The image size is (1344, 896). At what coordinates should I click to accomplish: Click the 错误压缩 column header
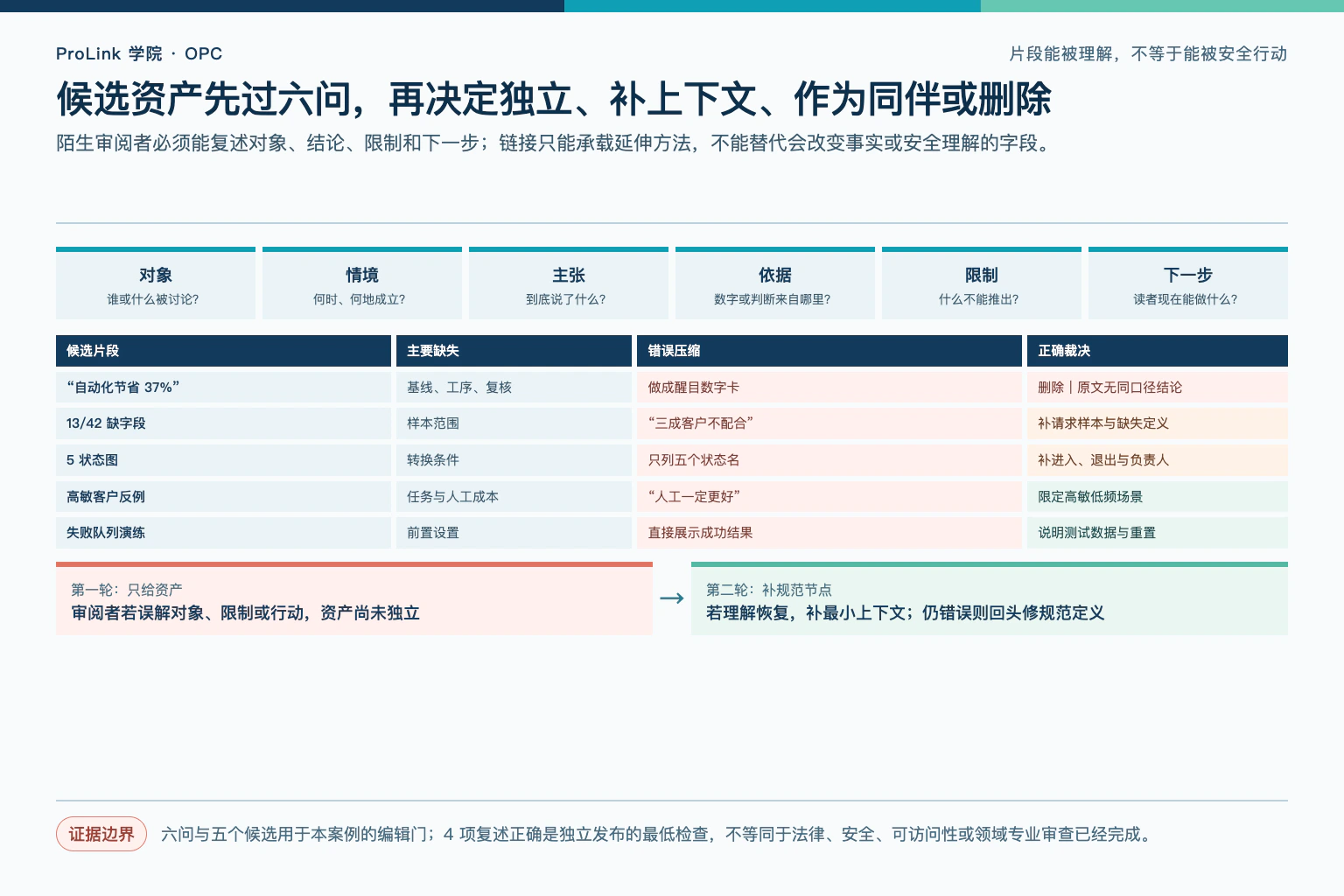coord(829,351)
